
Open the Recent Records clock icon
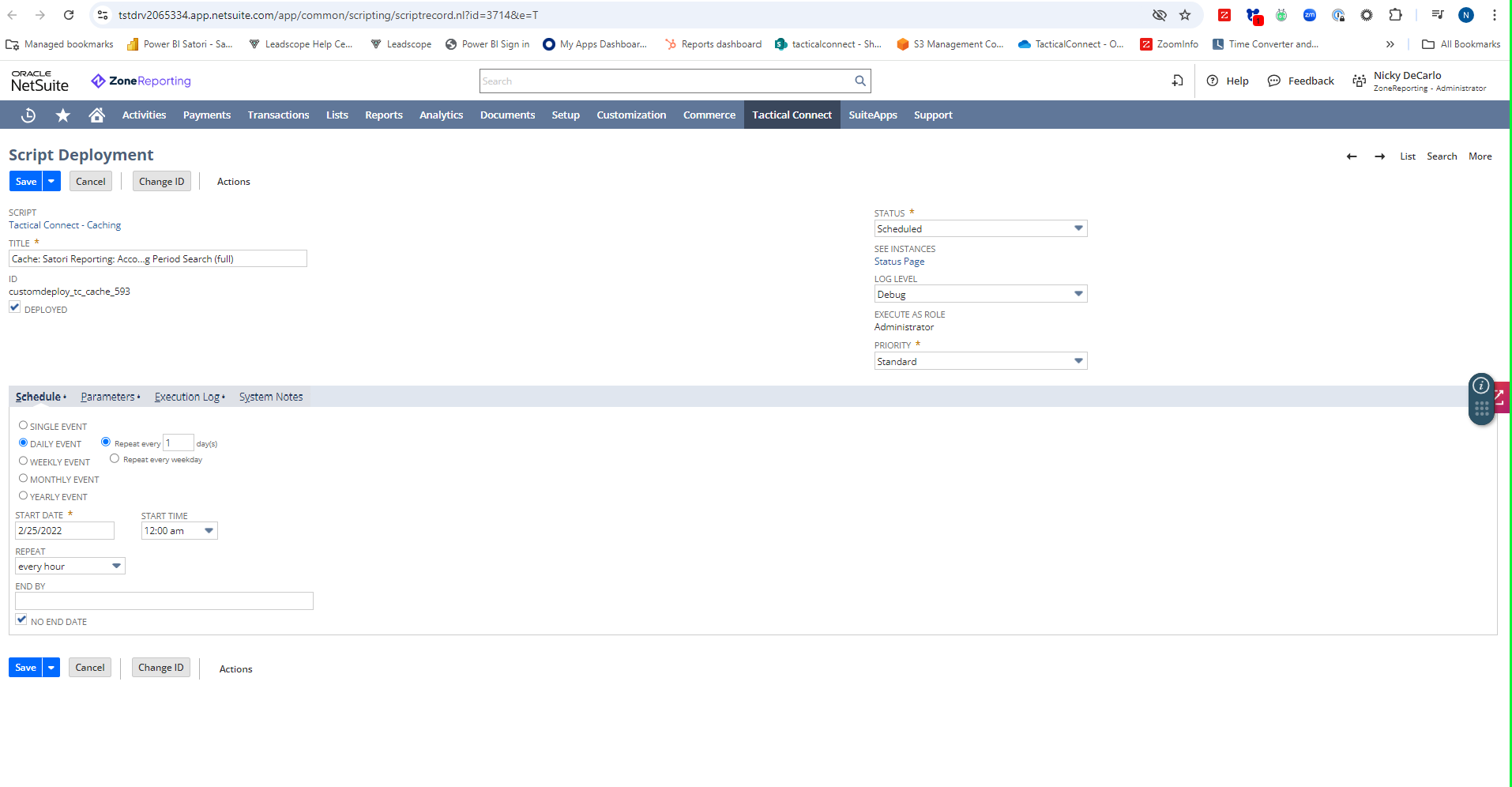pos(28,115)
